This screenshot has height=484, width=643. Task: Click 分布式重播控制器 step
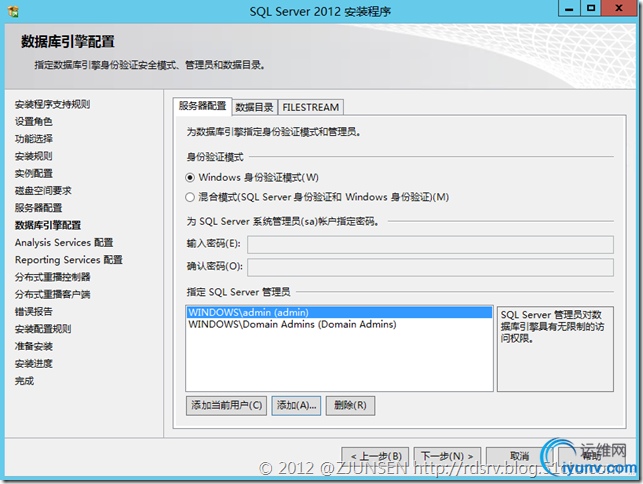pyautogui.click(x=52, y=277)
